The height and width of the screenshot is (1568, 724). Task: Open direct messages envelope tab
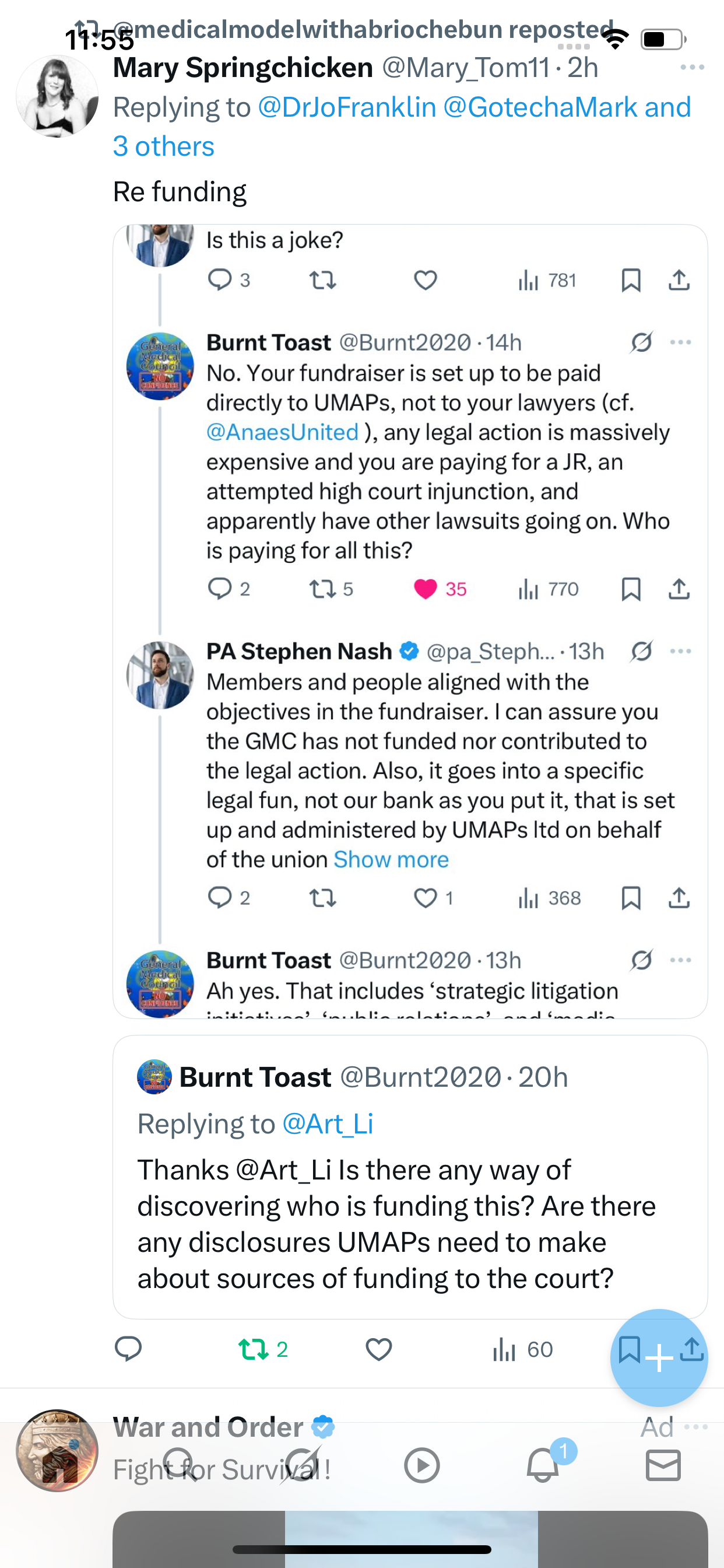click(x=663, y=1465)
